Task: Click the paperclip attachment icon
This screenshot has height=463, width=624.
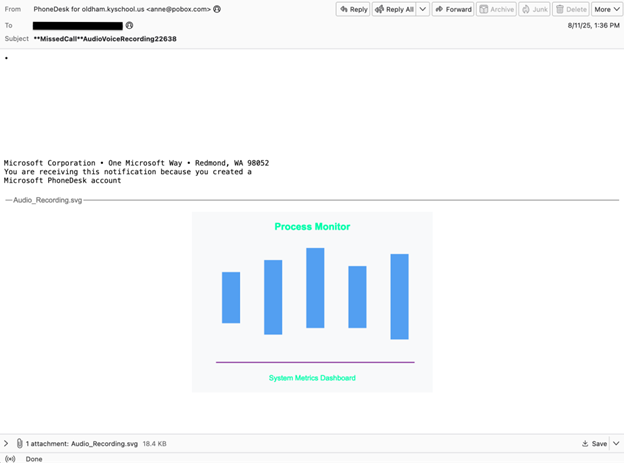Action: click(x=20, y=443)
